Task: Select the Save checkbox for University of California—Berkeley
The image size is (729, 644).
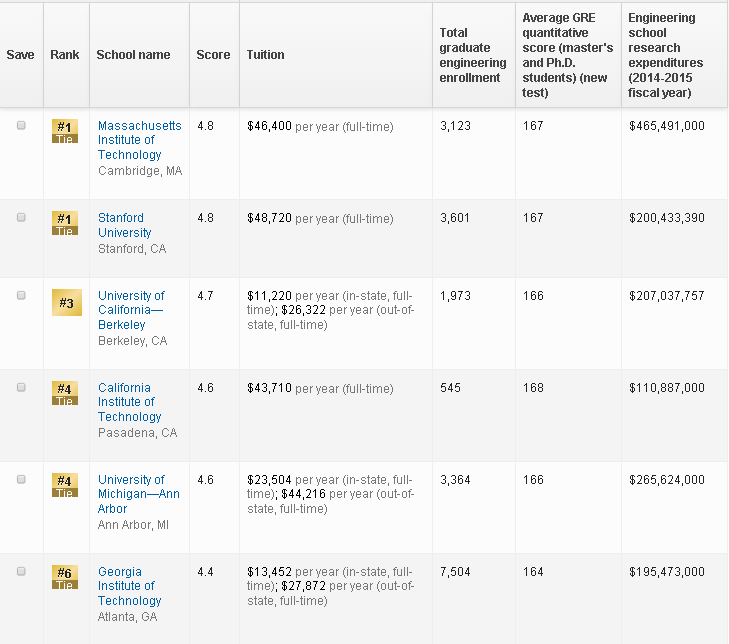Action: tap(21, 296)
